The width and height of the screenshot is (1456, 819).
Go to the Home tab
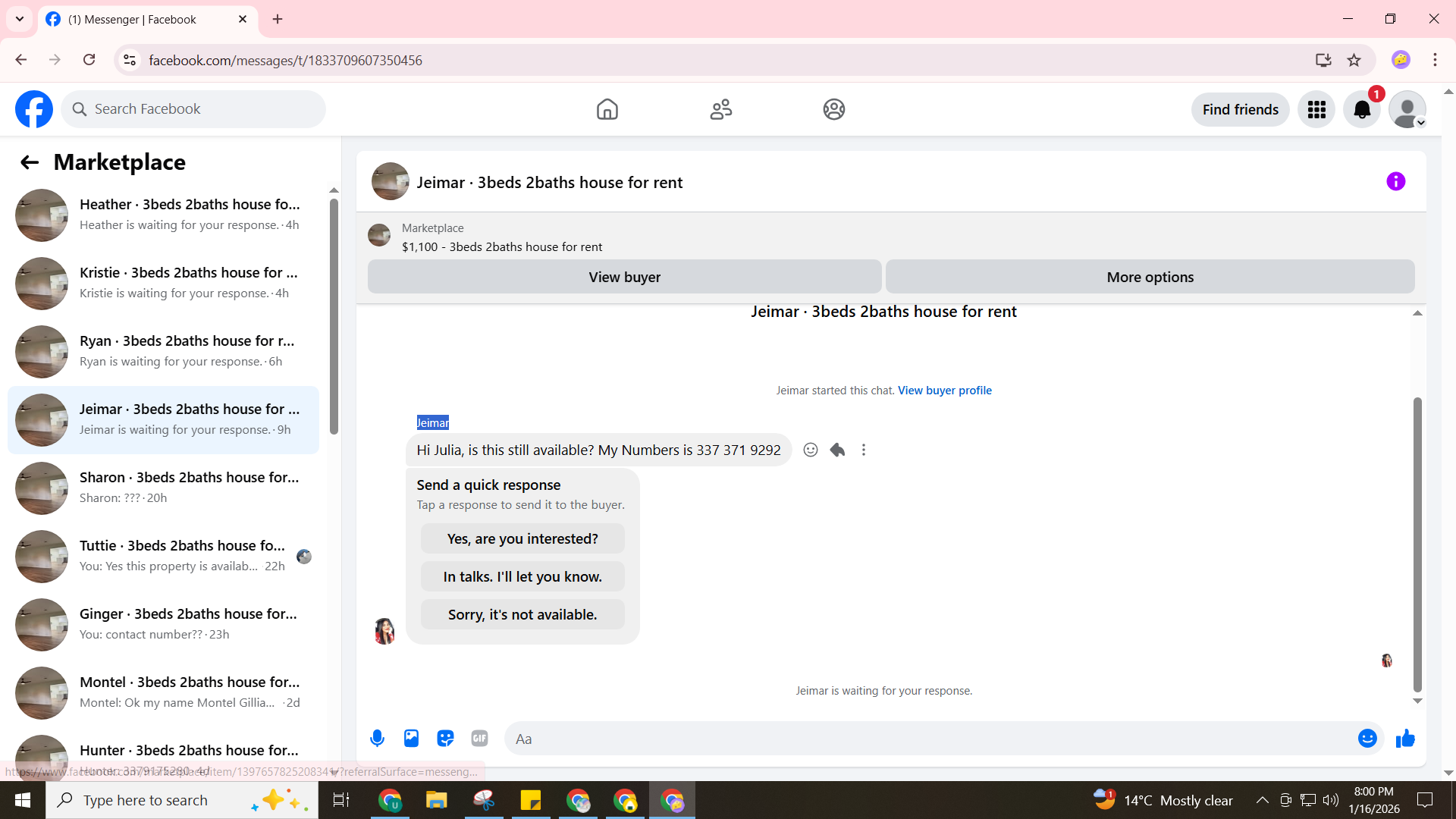coord(607,110)
